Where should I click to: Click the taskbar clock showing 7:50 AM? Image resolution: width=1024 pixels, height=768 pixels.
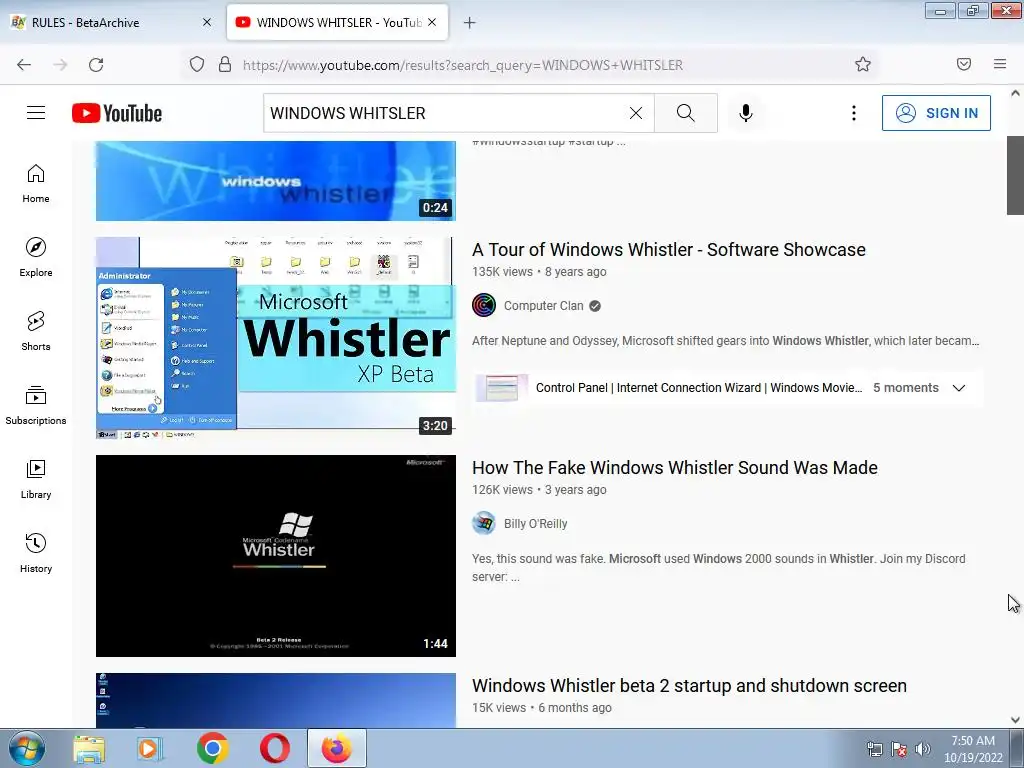973,749
